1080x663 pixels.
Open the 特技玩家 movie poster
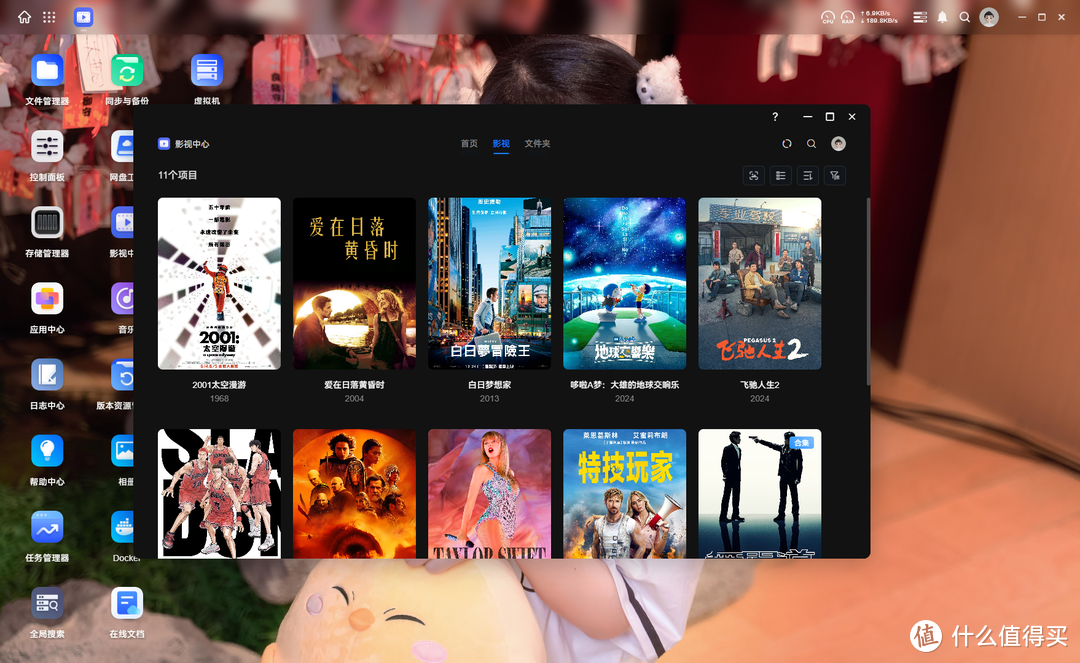pos(625,494)
